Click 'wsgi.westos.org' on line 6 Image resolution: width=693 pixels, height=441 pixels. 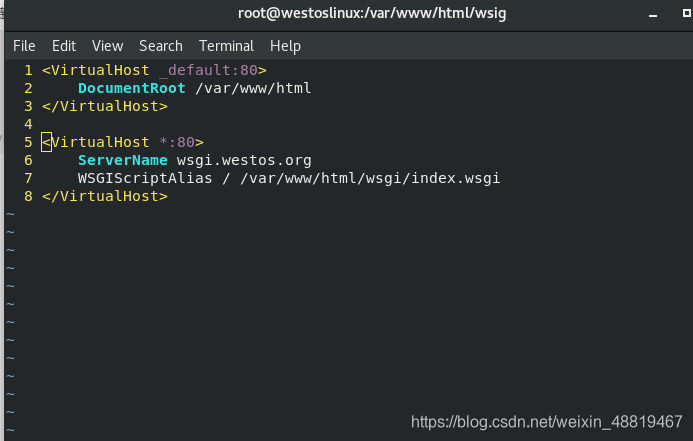244,160
